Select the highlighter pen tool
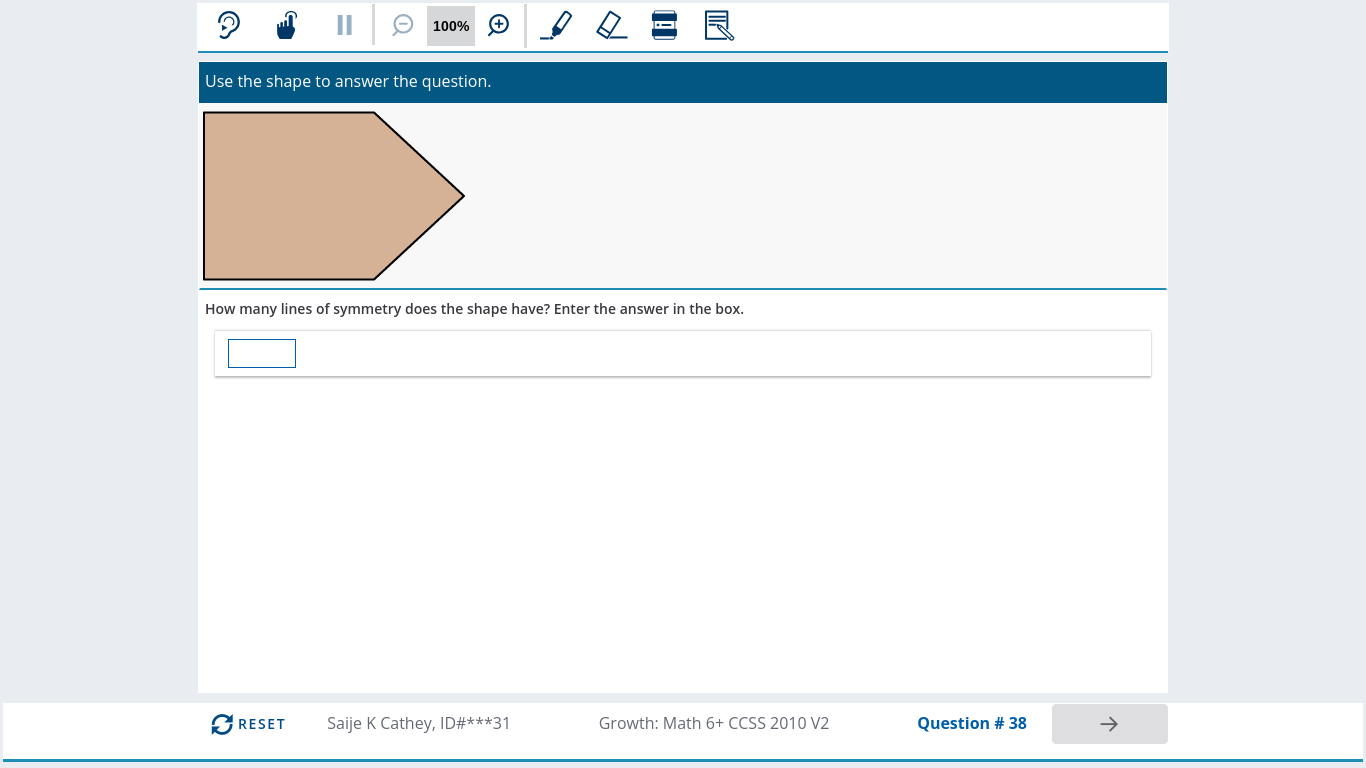Image resolution: width=1366 pixels, height=768 pixels. 556,25
